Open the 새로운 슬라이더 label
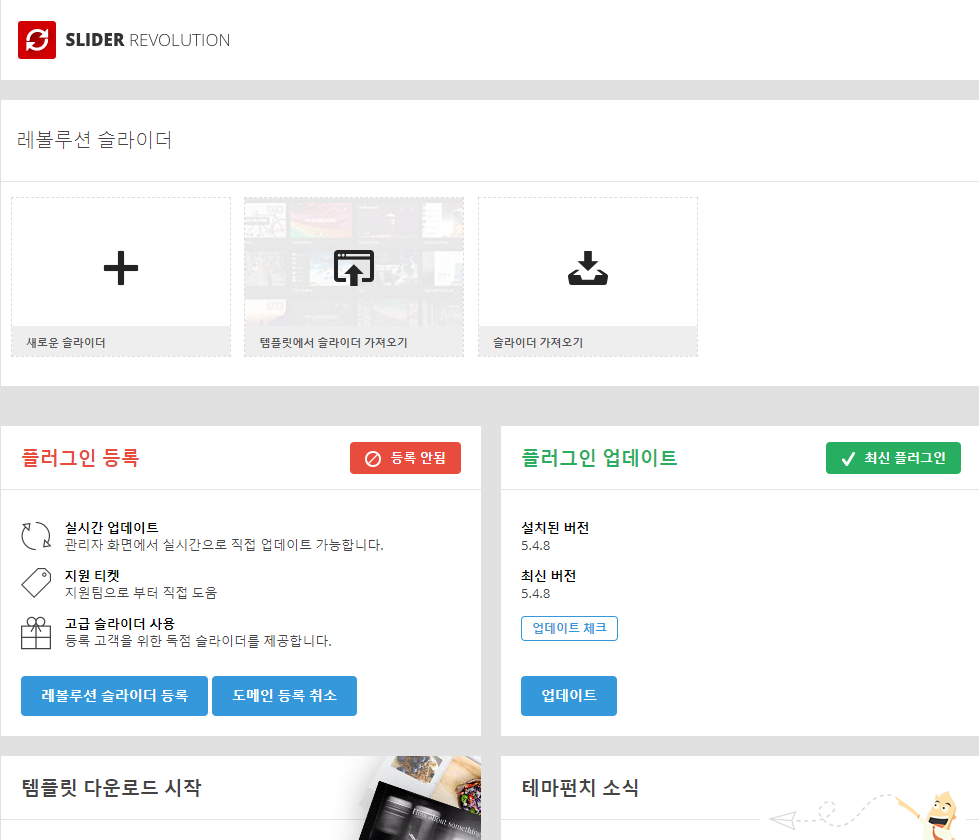 66,342
